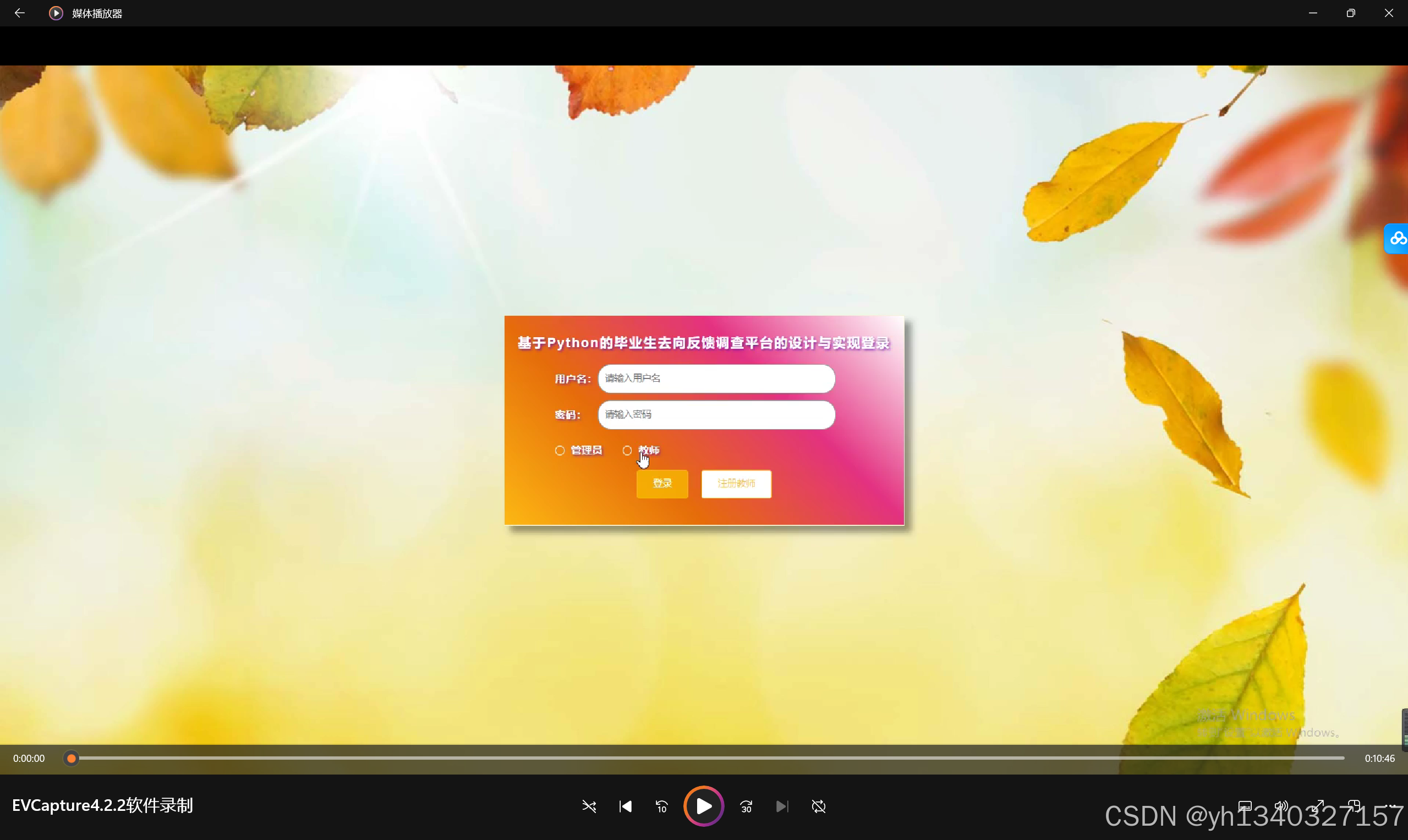Open mini player view

coord(1354,806)
